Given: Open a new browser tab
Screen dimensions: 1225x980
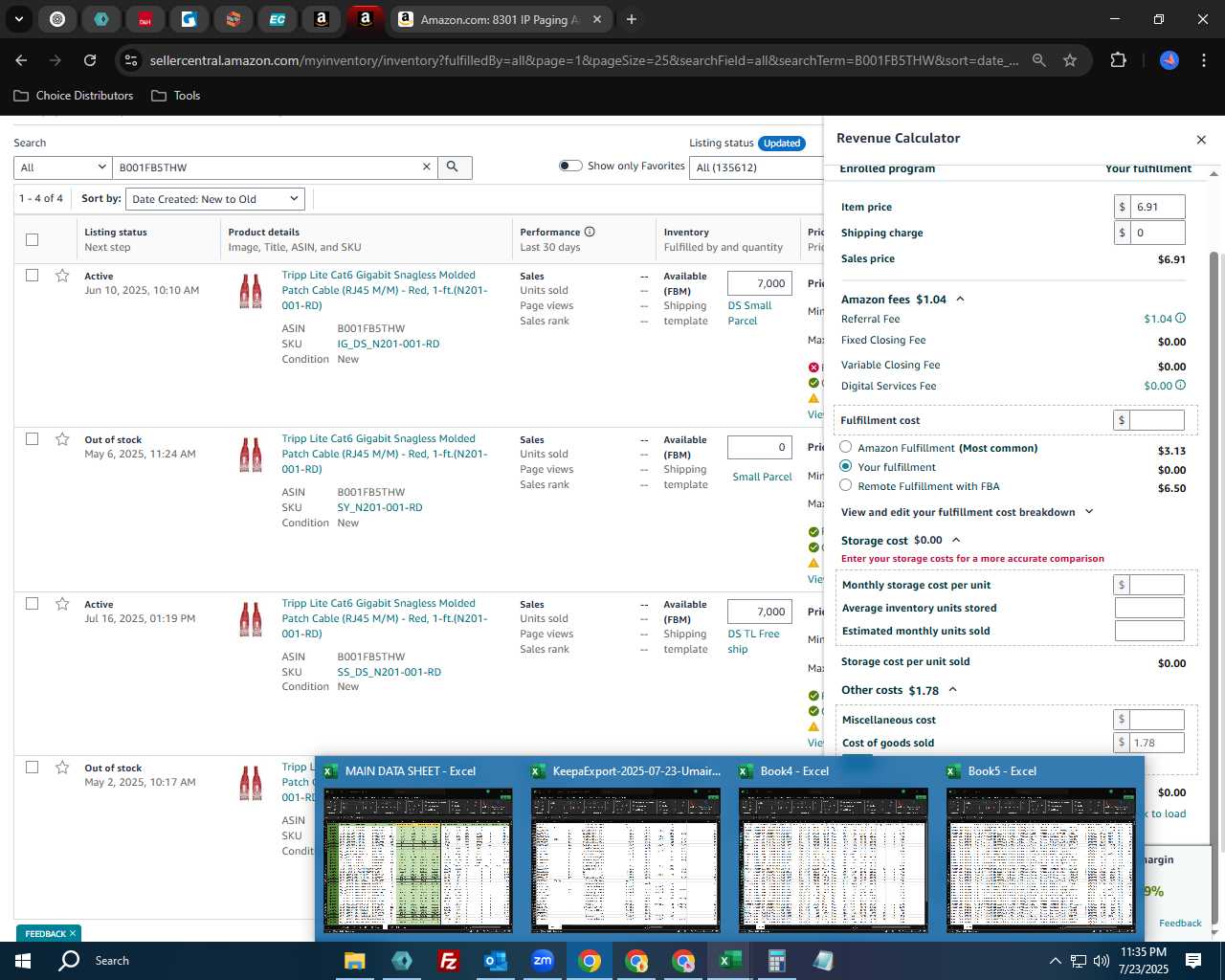Looking at the screenshot, I should [632, 19].
